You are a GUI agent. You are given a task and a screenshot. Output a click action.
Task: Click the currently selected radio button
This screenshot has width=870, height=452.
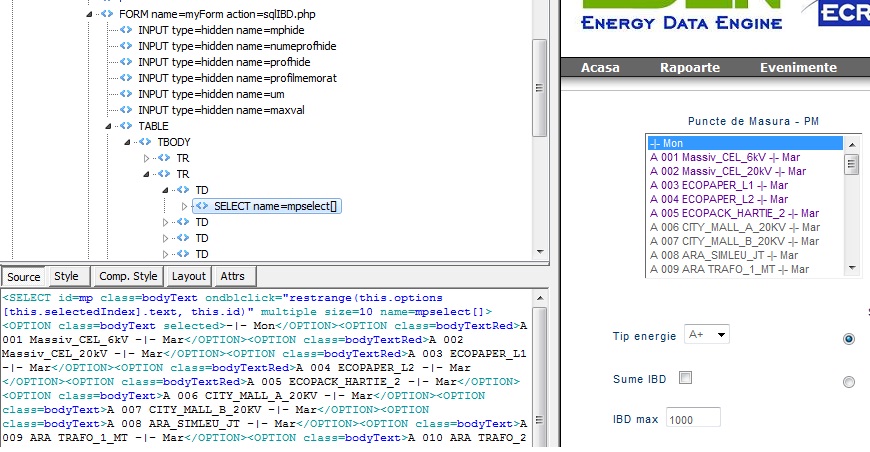pyautogui.click(x=849, y=339)
